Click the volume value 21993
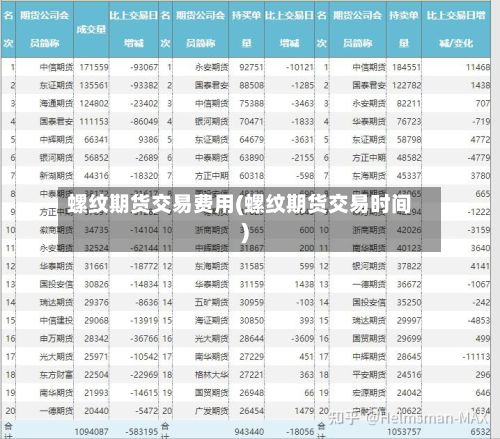 (x=96, y=393)
